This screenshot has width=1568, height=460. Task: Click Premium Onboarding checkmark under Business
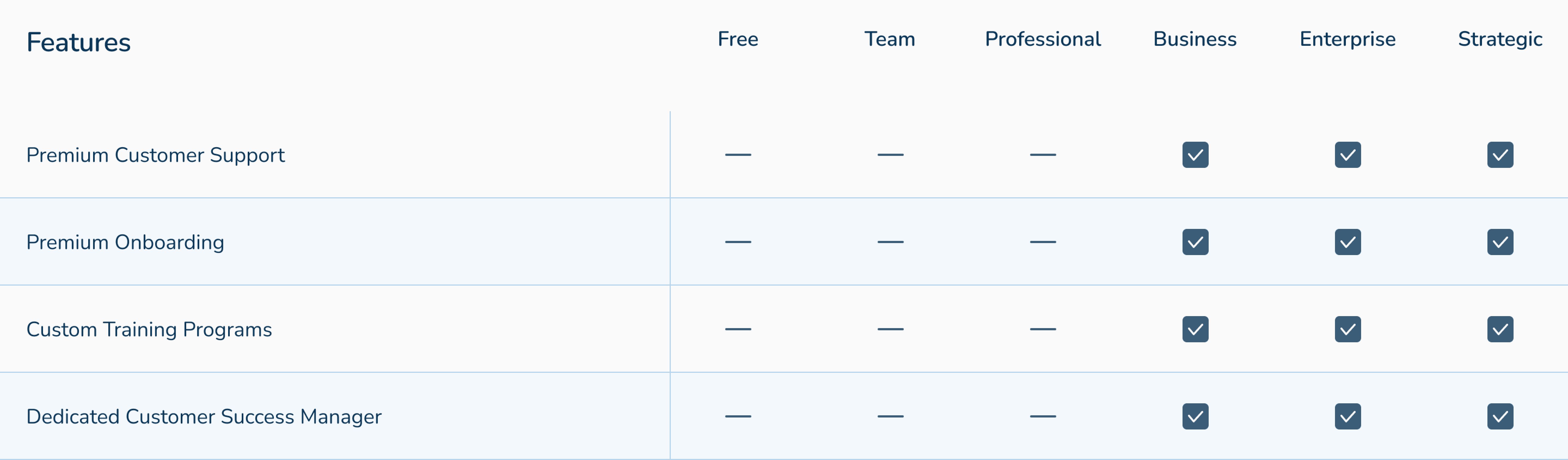tap(1195, 242)
